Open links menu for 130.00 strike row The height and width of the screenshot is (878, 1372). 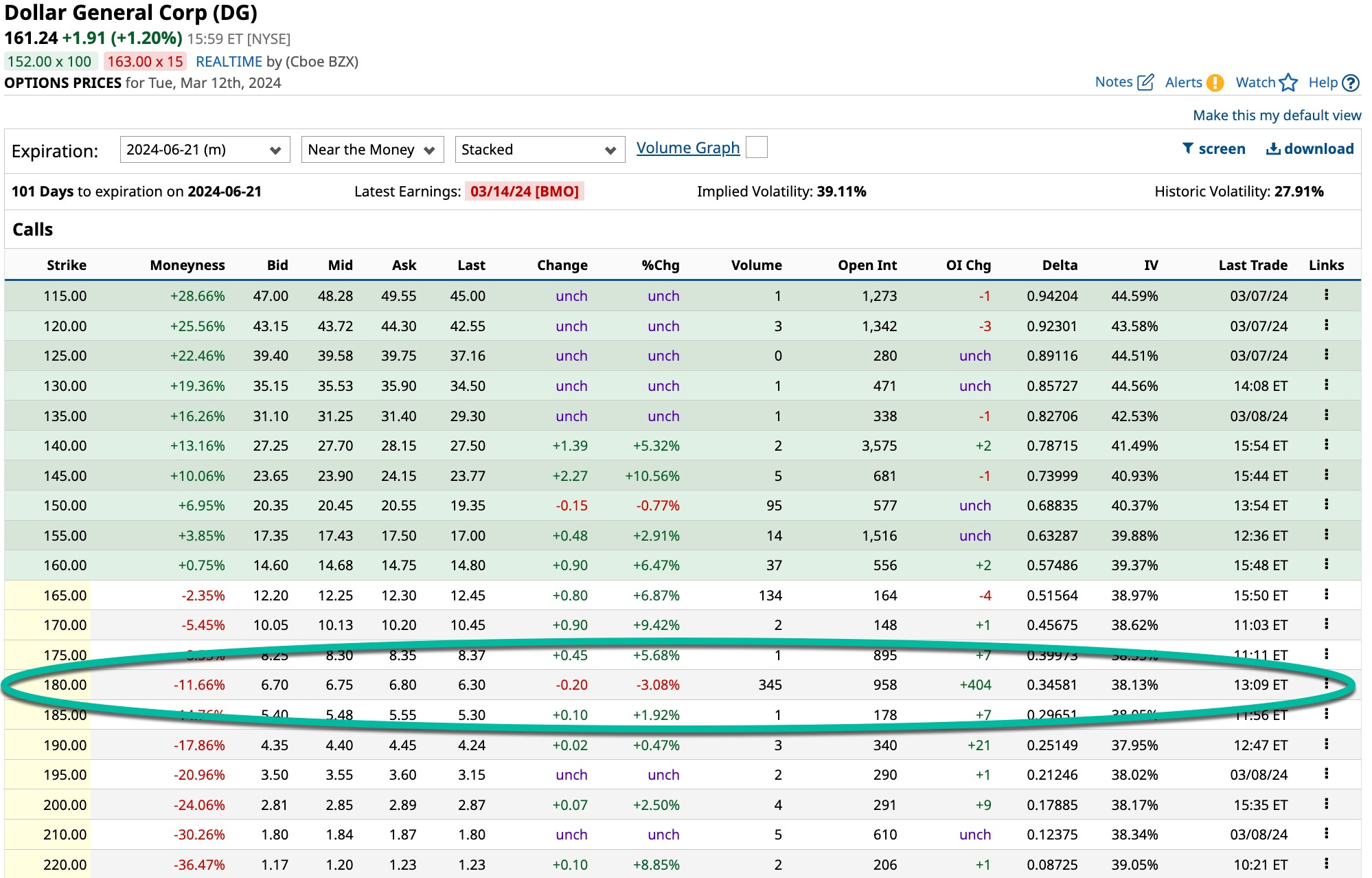click(1326, 385)
